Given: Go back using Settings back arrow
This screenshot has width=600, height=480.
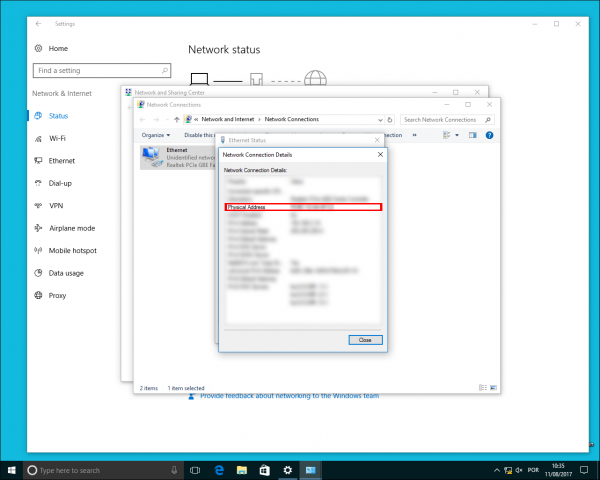Looking at the screenshot, I should click(x=38, y=24).
